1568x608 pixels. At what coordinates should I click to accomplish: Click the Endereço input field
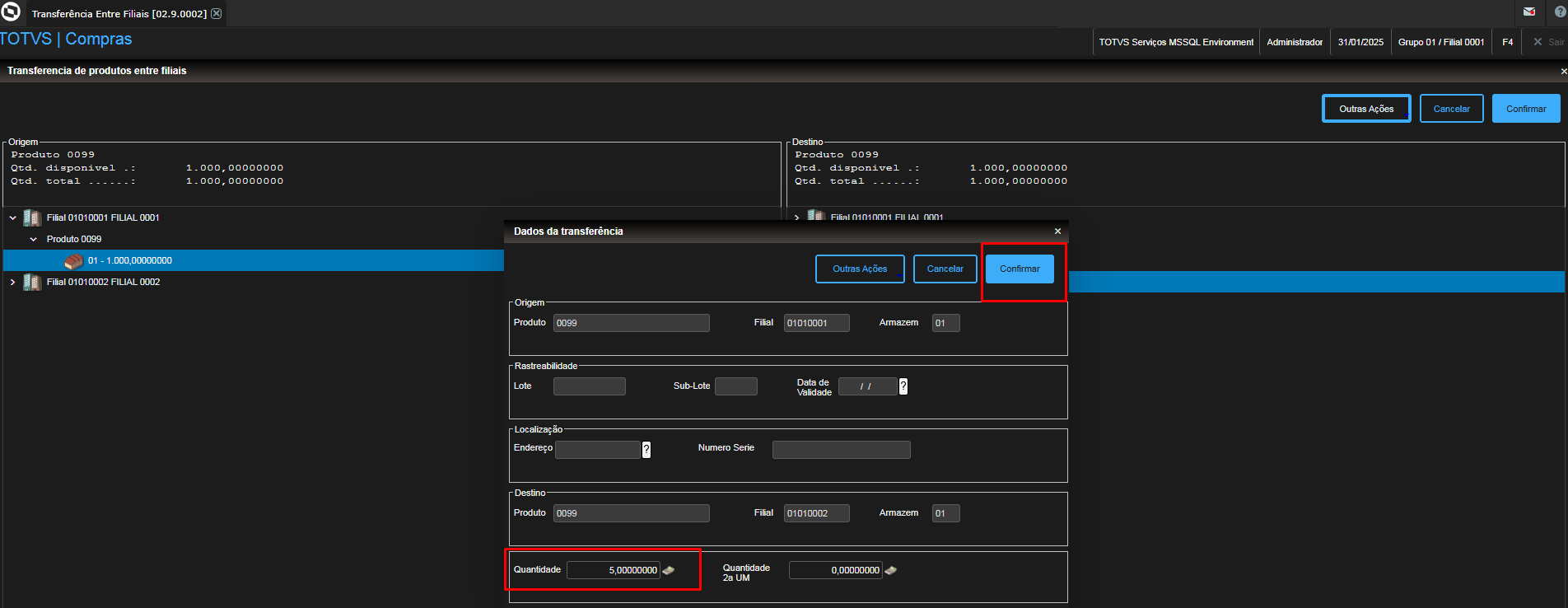(598, 450)
